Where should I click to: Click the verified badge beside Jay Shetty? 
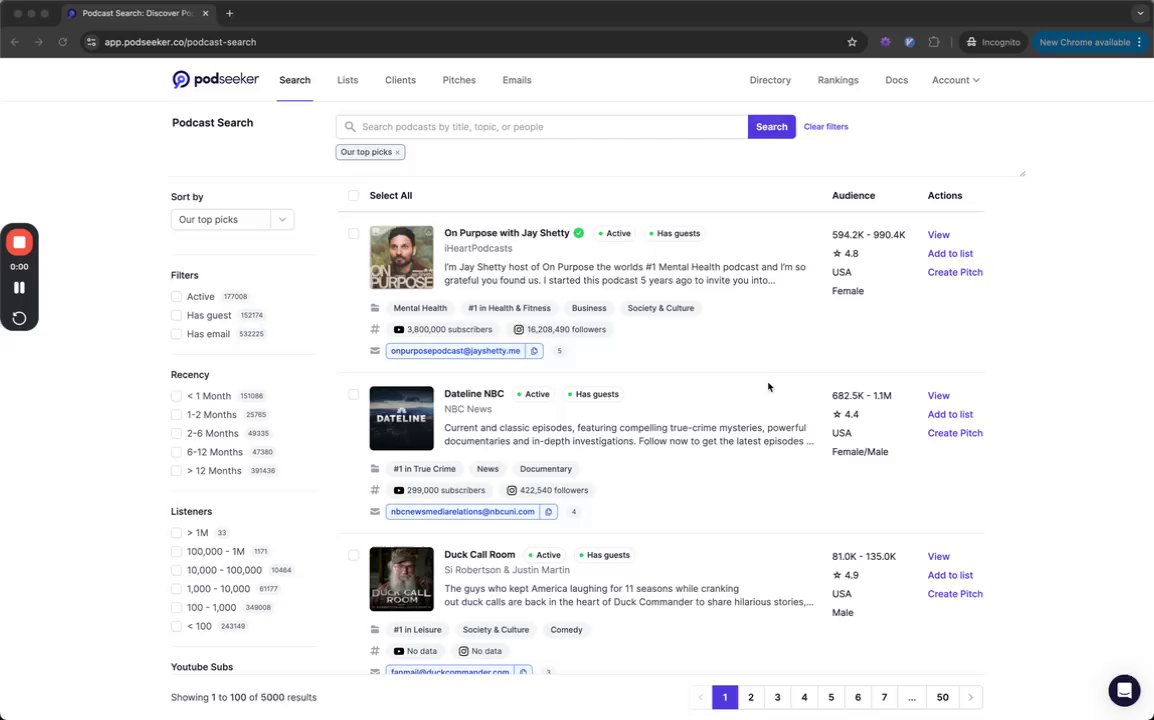[579, 233]
